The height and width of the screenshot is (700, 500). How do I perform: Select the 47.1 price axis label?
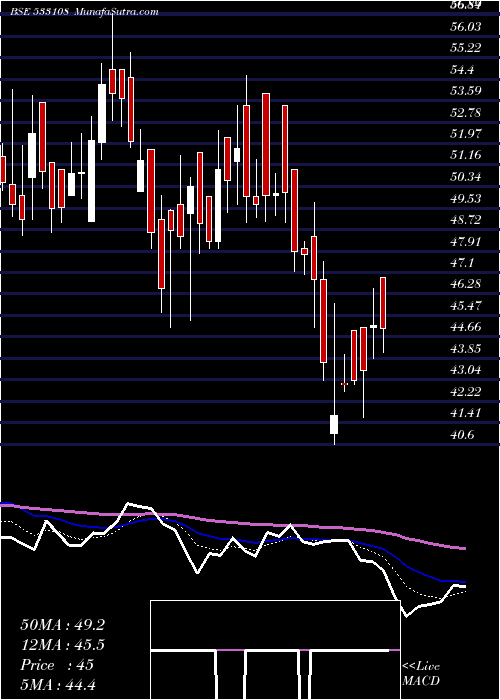(x=462, y=263)
